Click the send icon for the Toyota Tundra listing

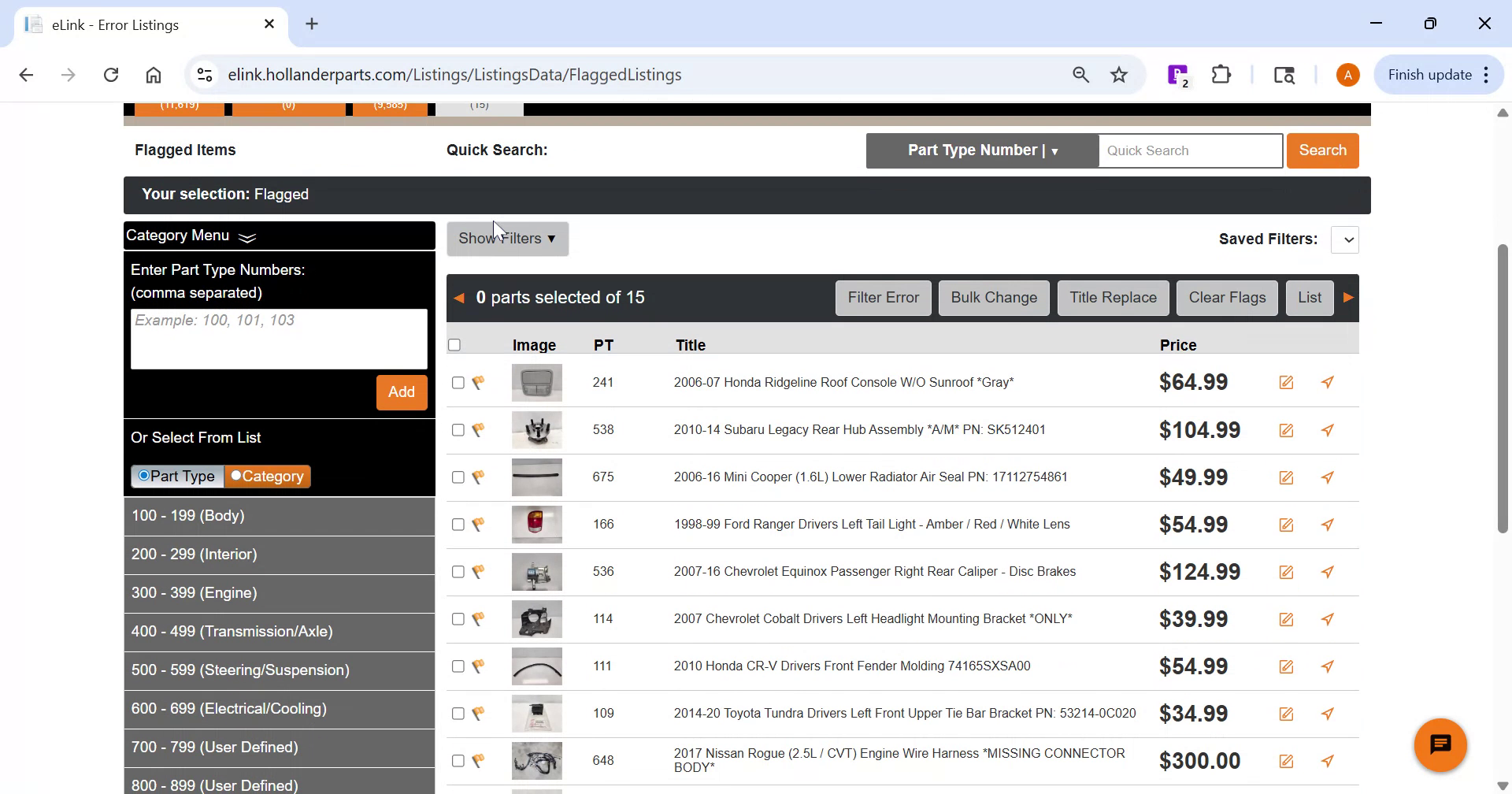tap(1328, 714)
